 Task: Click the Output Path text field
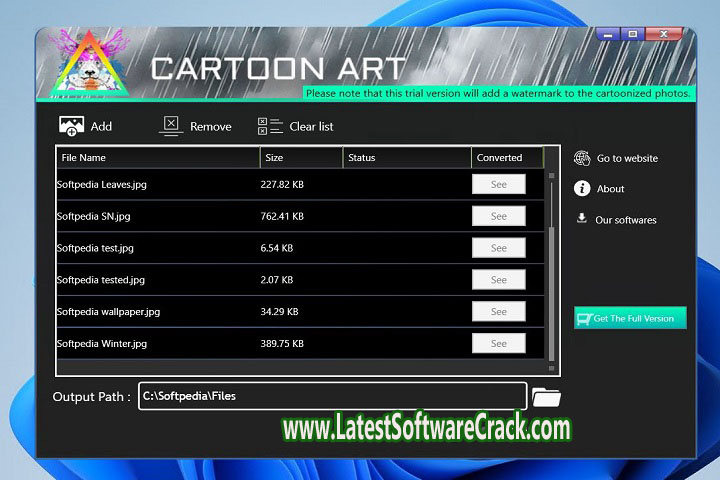(330, 396)
